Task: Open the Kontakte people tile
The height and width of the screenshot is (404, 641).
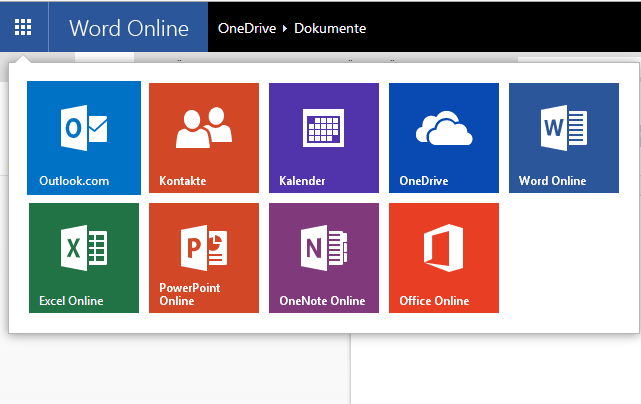Action: (x=204, y=138)
